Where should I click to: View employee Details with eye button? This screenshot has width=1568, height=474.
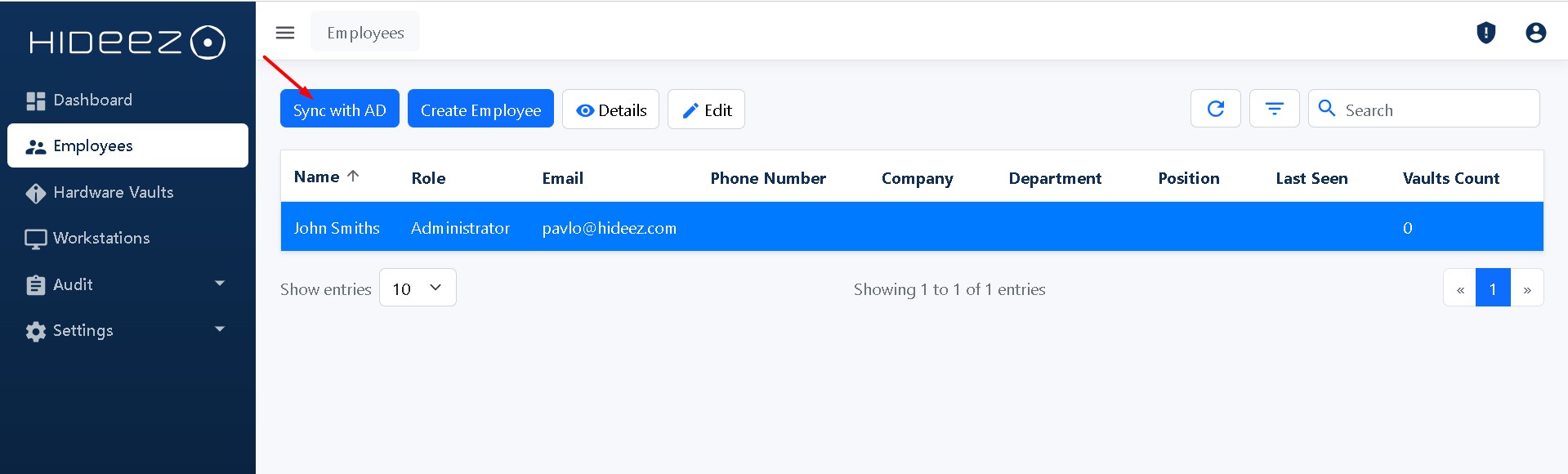(x=610, y=110)
